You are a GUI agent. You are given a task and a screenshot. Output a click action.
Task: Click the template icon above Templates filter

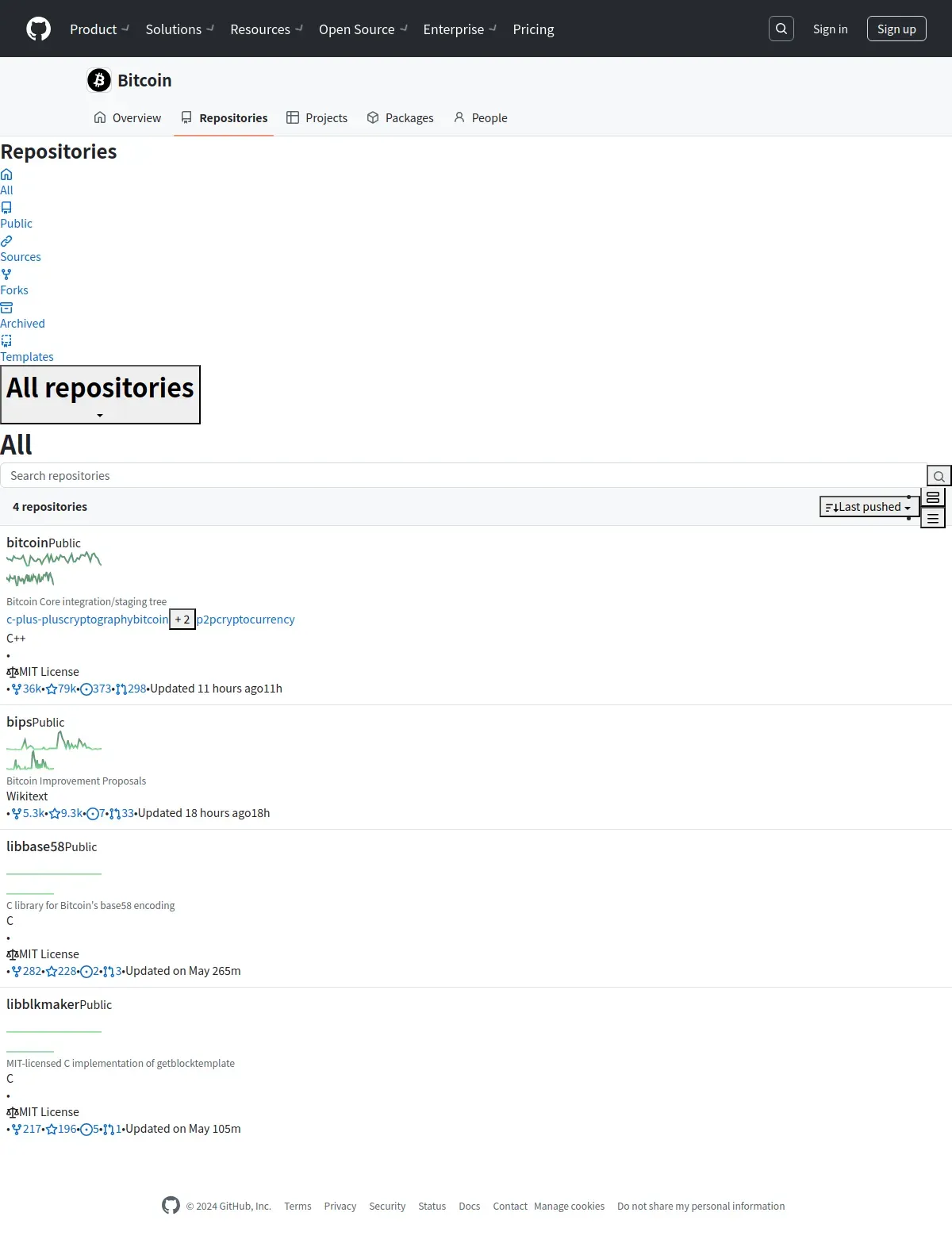tap(6, 341)
